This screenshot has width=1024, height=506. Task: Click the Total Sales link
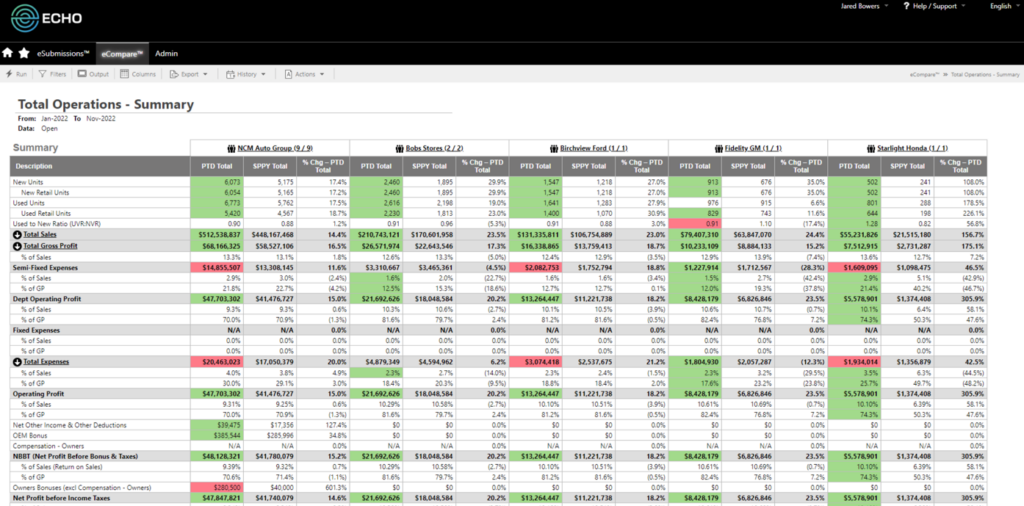tap(41, 233)
